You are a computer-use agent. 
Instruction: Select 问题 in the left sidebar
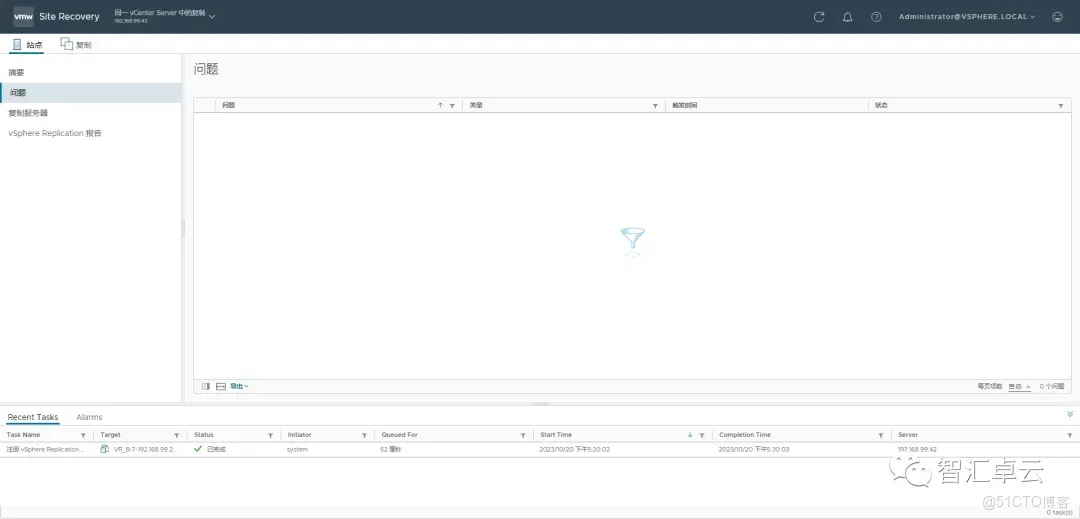pos(90,92)
